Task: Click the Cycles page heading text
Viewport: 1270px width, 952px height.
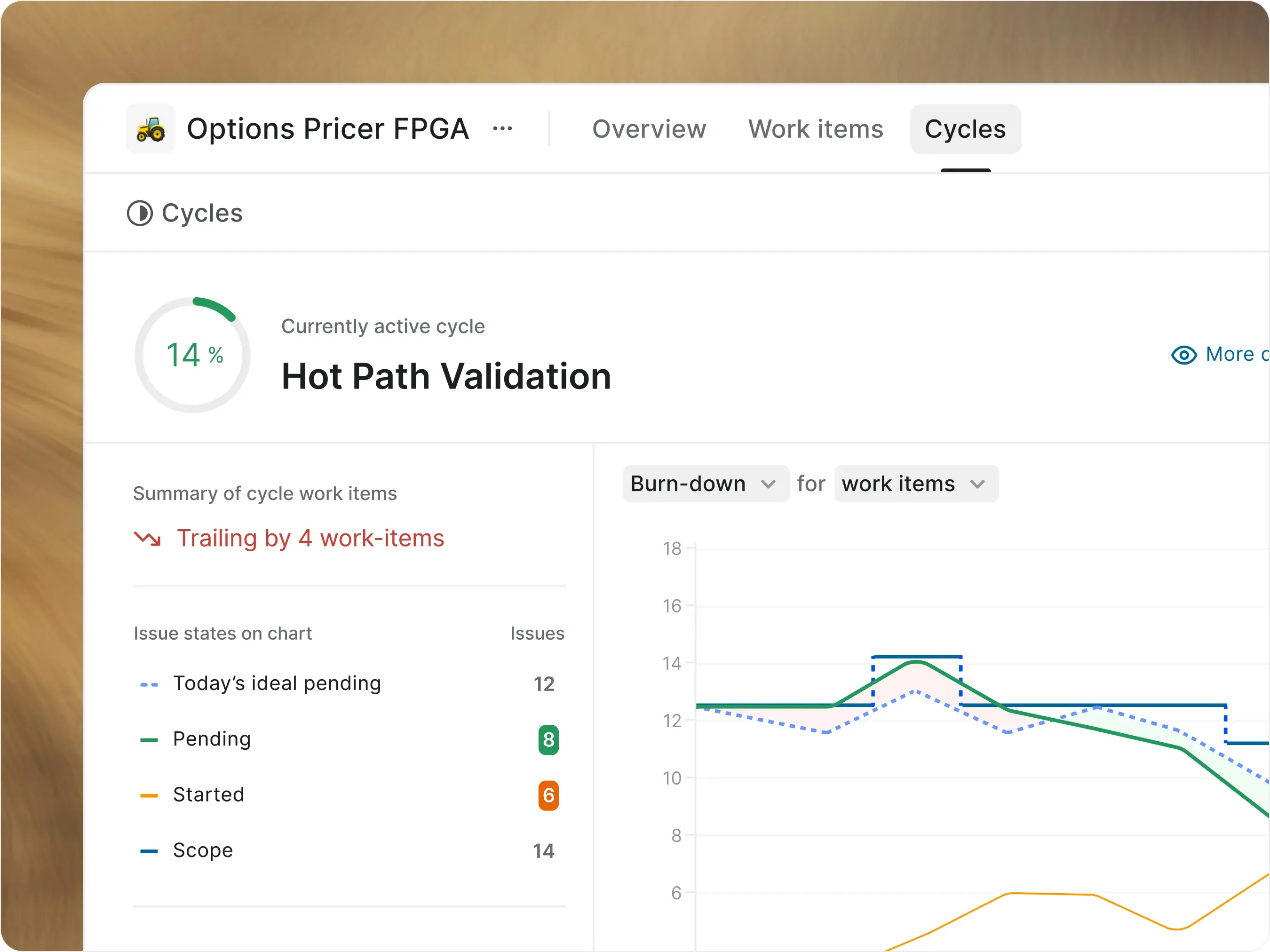Action: click(202, 213)
